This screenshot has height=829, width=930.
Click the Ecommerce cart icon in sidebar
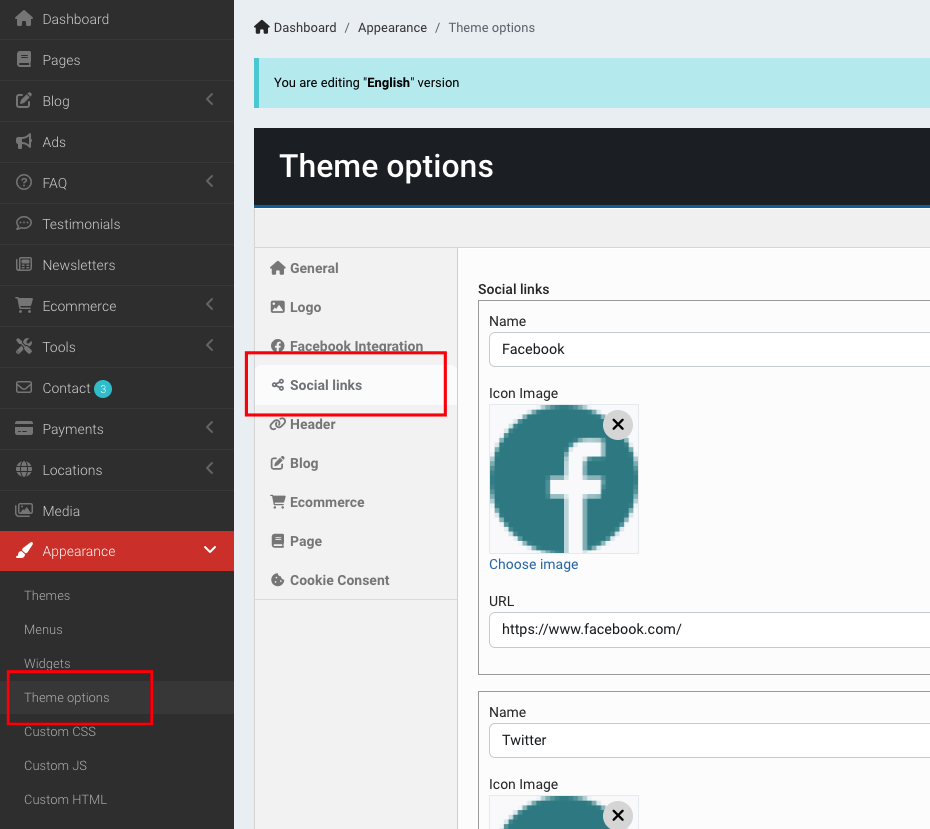[24, 305]
